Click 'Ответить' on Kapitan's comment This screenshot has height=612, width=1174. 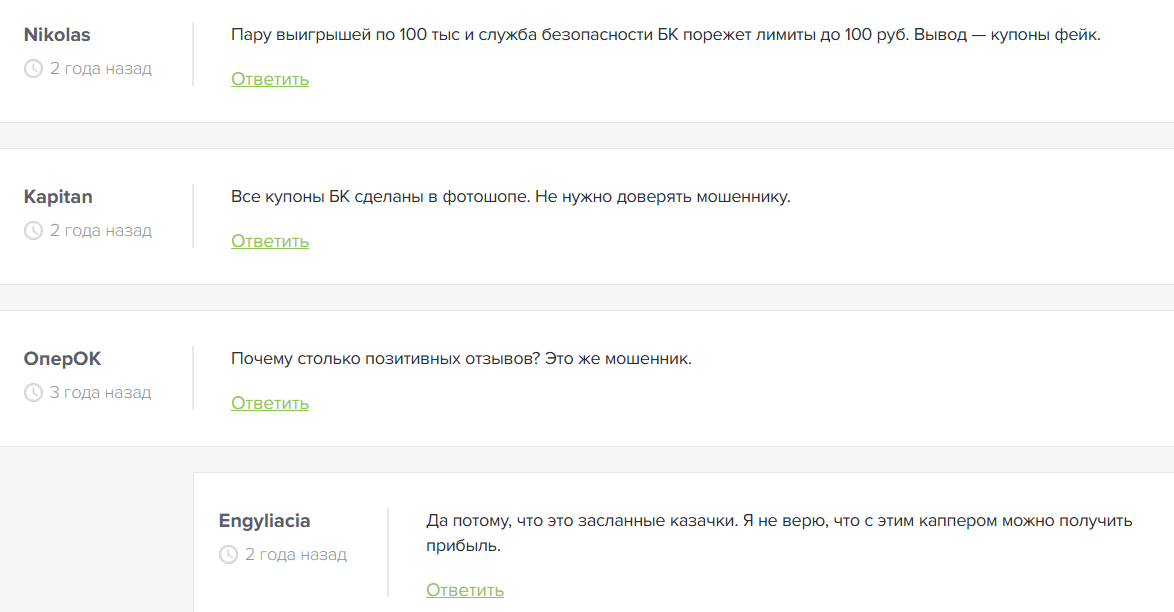click(x=269, y=240)
